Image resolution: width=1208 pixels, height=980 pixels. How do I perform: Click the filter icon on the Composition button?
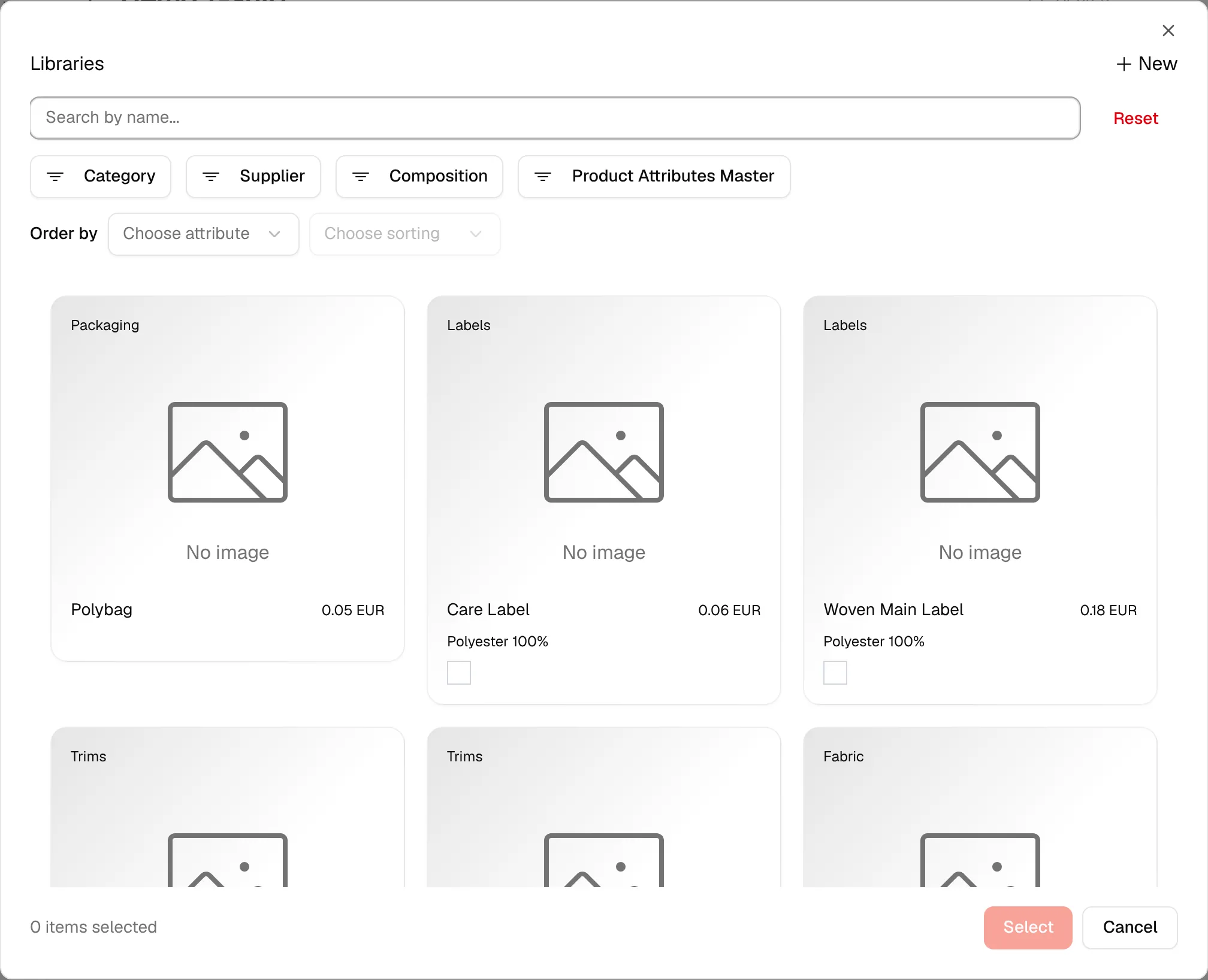tap(361, 177)
